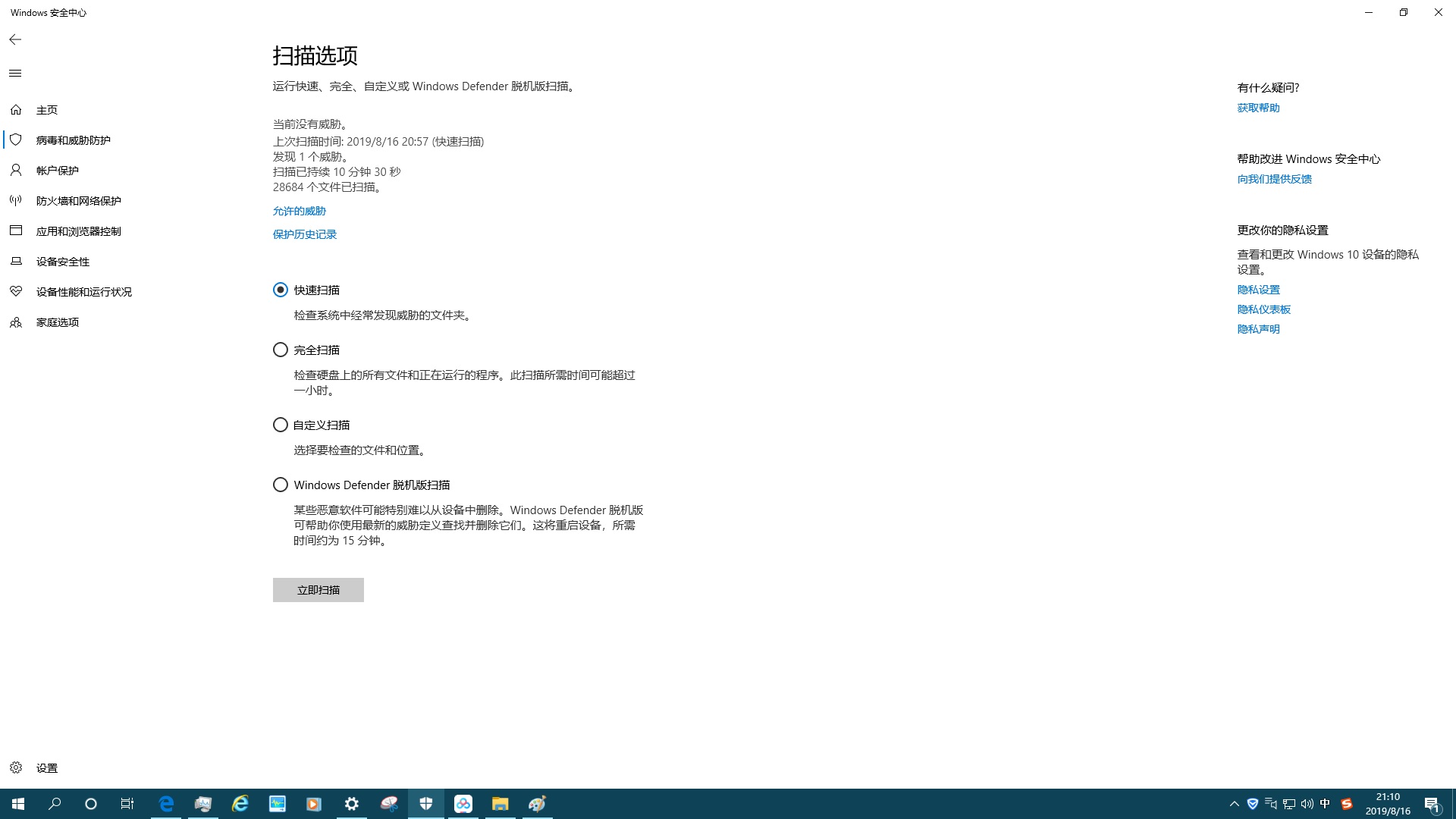
Task: Open the settings gear at the bottom left
Action: (x=16, y=767)
